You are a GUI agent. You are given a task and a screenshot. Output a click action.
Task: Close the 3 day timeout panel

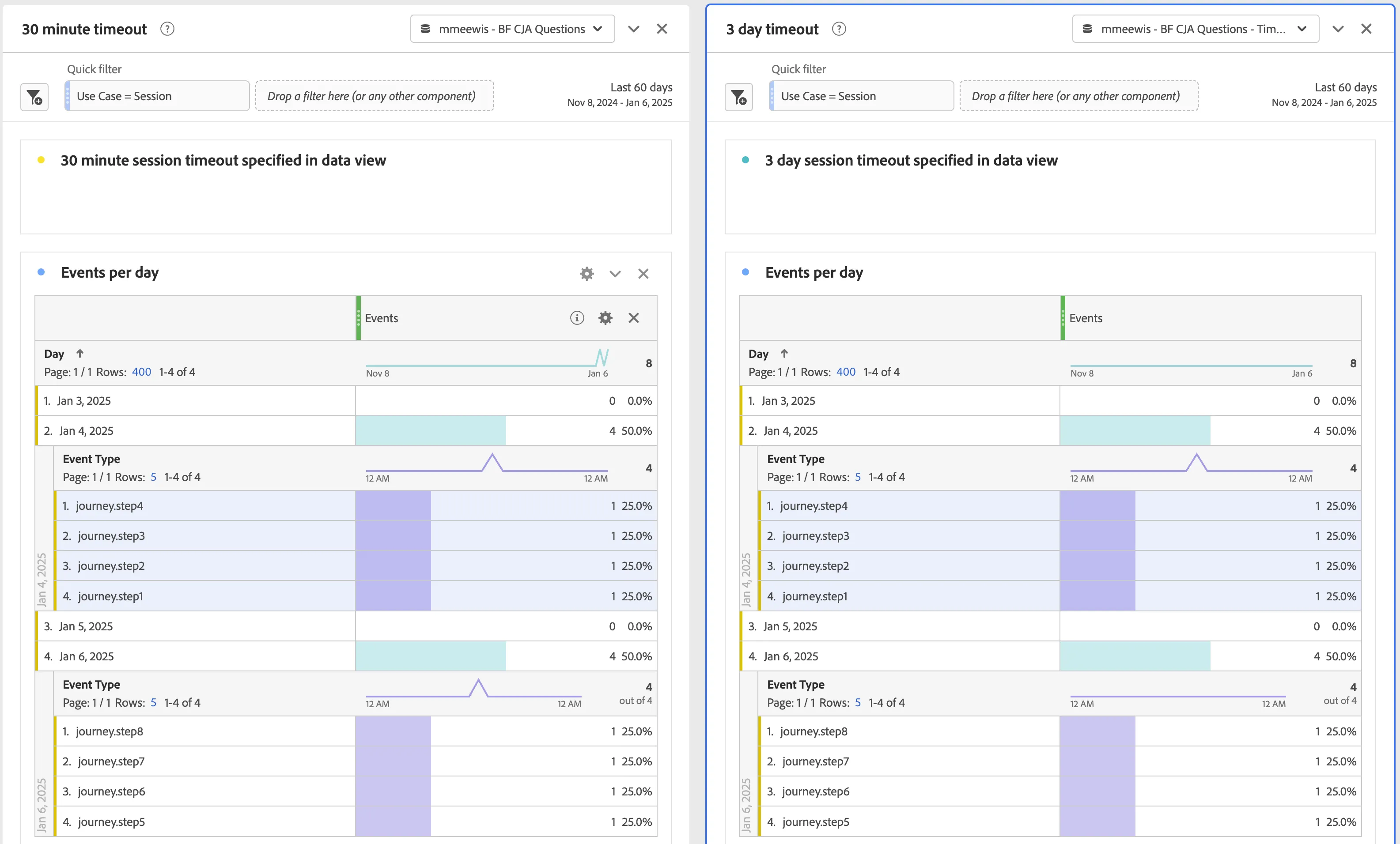[1366, 29]
